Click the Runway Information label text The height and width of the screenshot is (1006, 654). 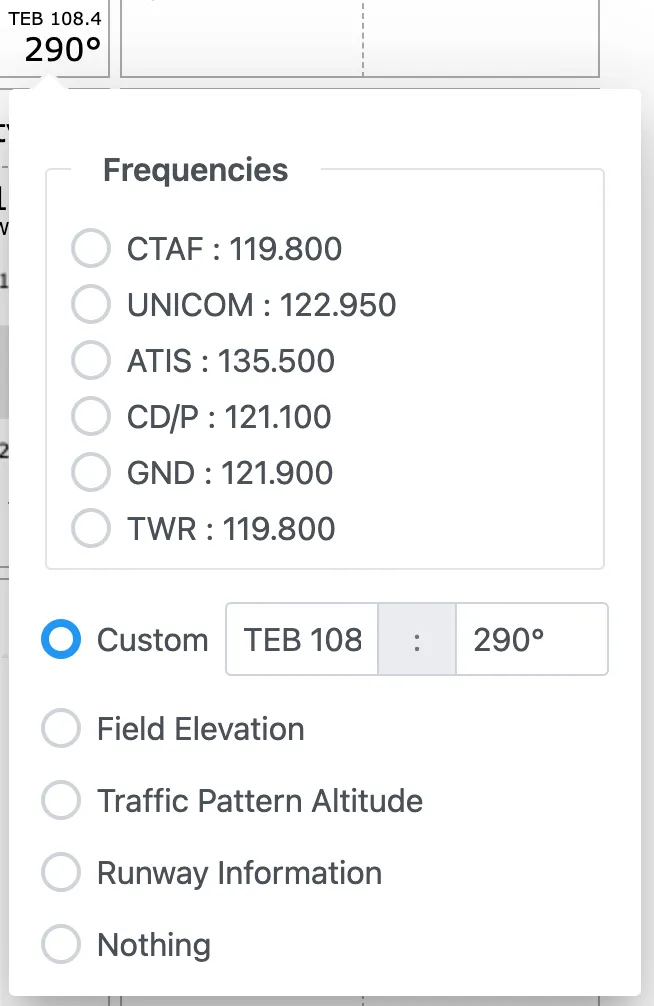(x=239, y=873)
